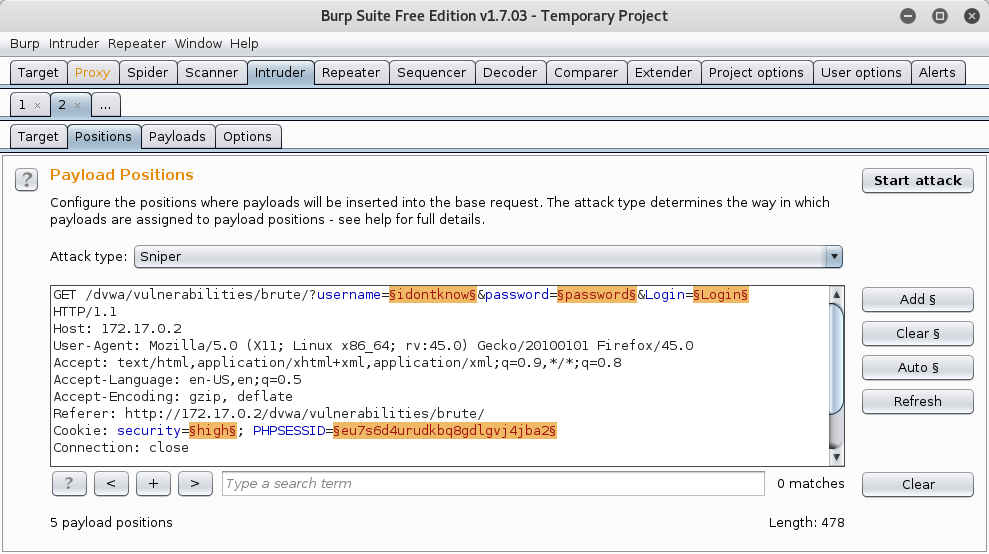
Task: Open the Payloads sub-tab
Action: (177, 137)
